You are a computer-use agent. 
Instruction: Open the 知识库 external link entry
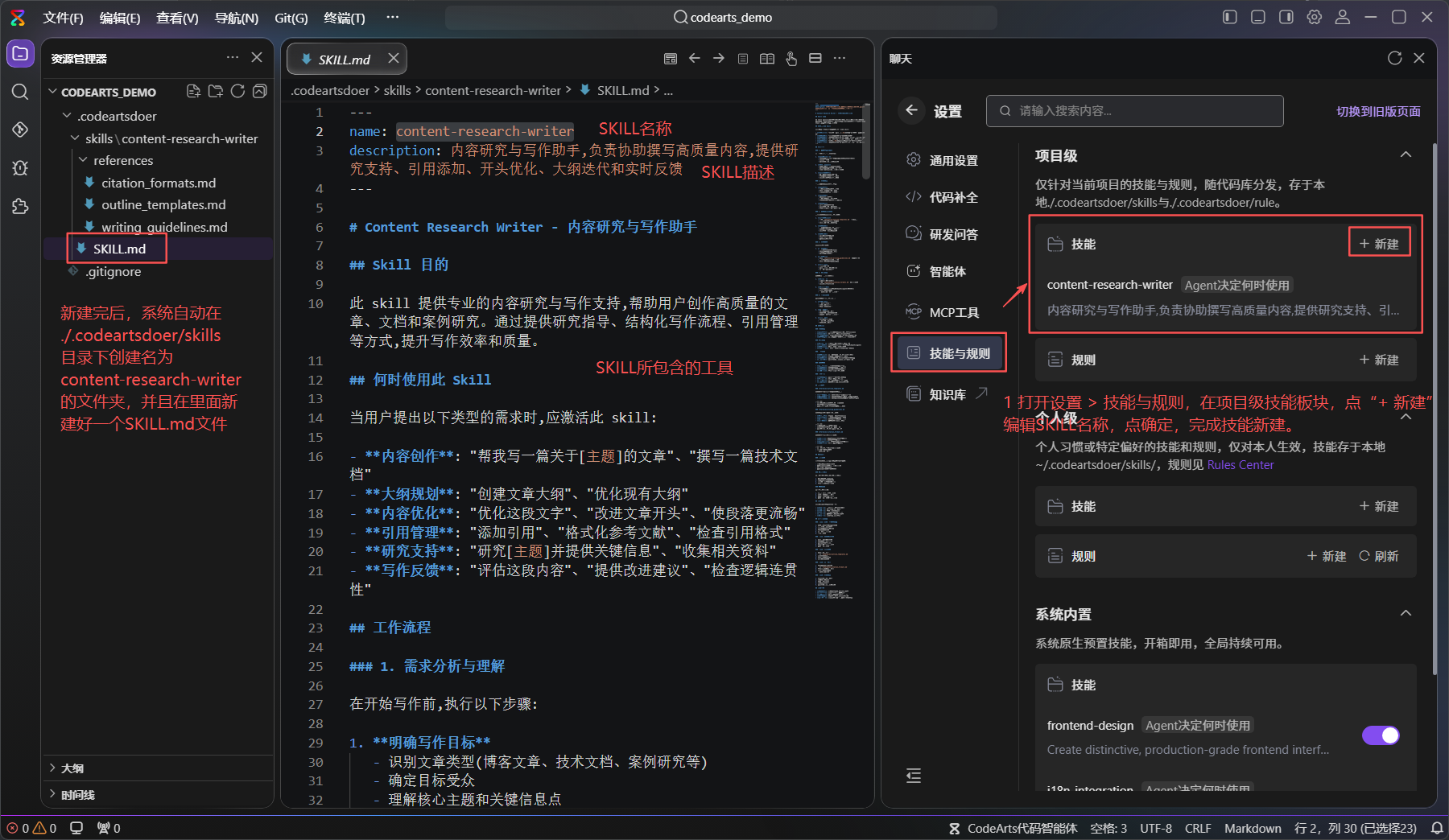948,394
